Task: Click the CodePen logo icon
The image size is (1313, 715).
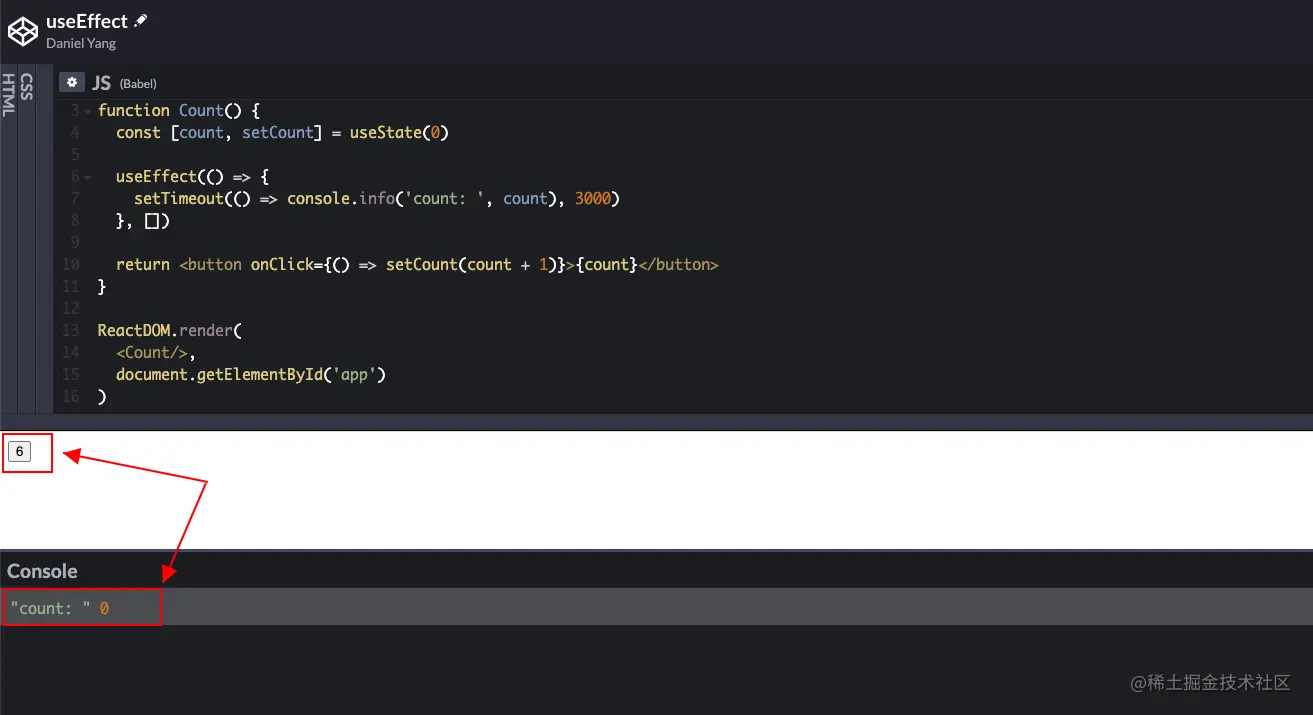Action: pyautogui.click(x=23, y=31)
